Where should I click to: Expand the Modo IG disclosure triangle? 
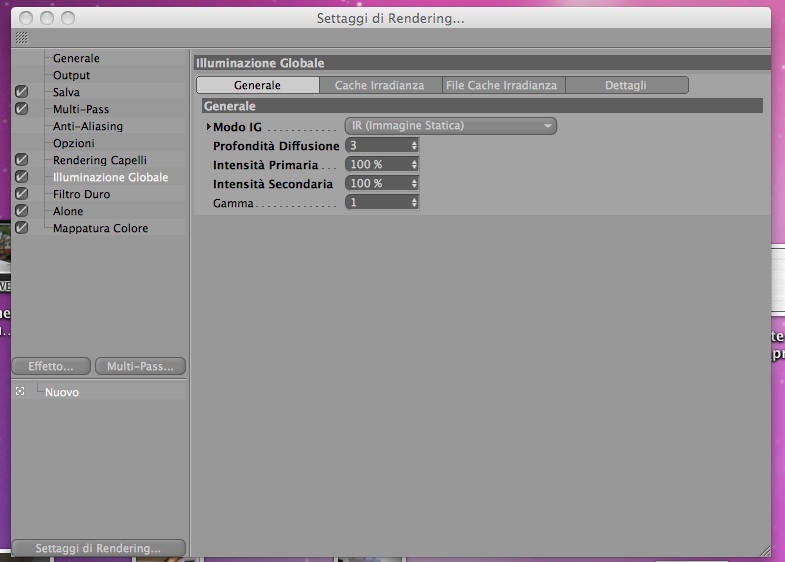[209, 127]
